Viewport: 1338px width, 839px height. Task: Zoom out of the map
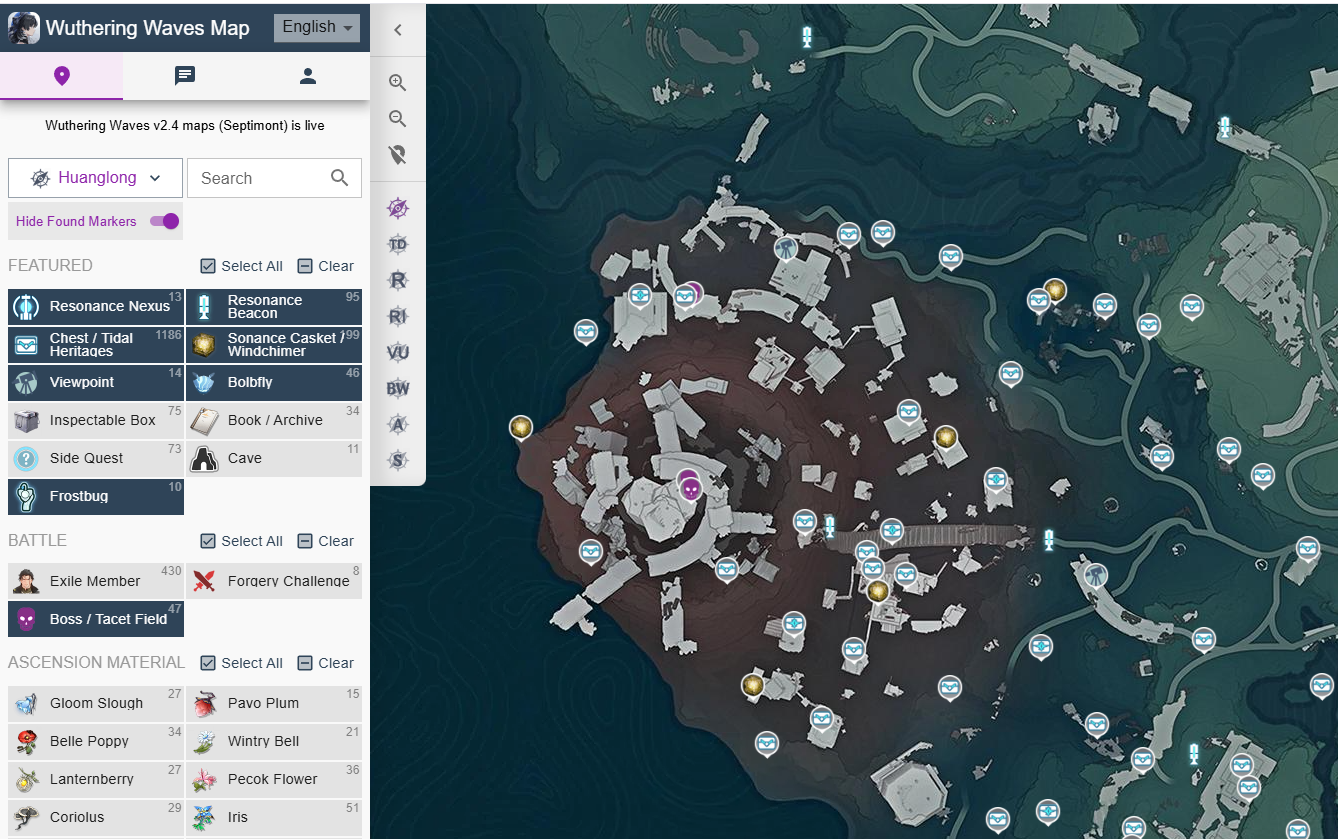(x=398, y=119)
